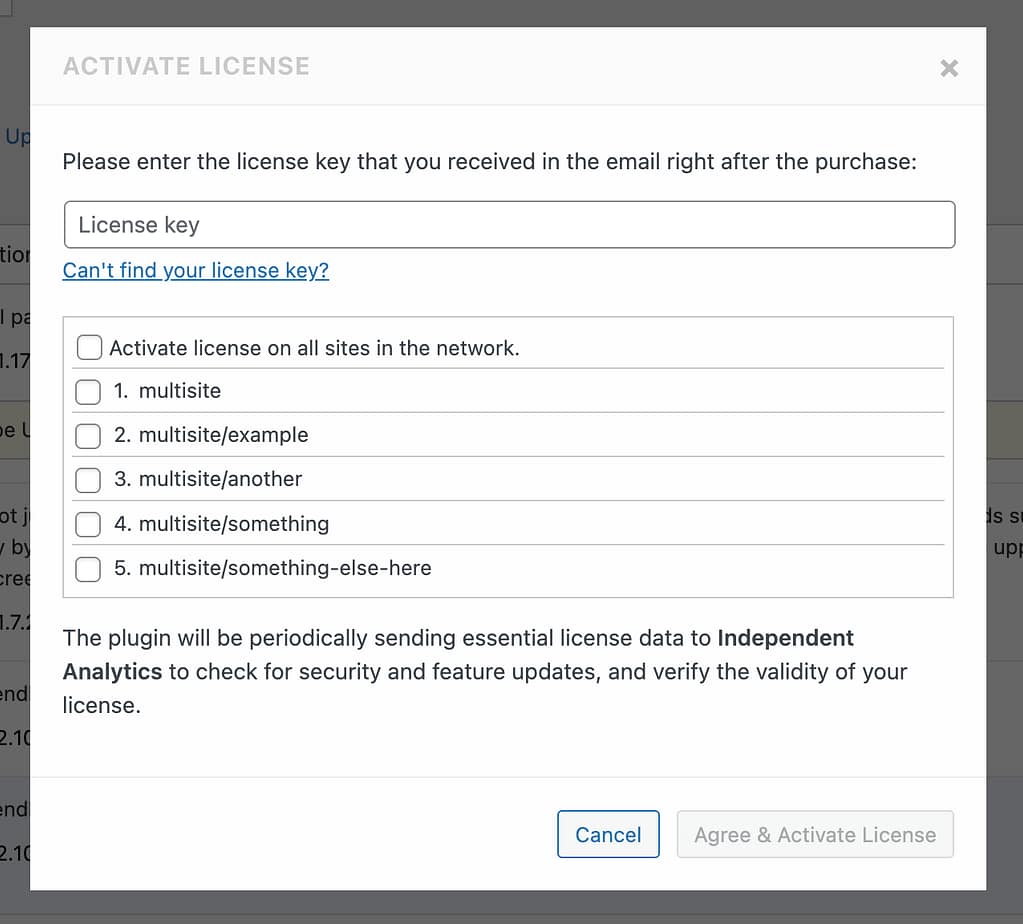Open "Can't find your license key?" link
The height and width of the screenshot is (924, 1023).
pyautogui.click(x=195, y=270)
